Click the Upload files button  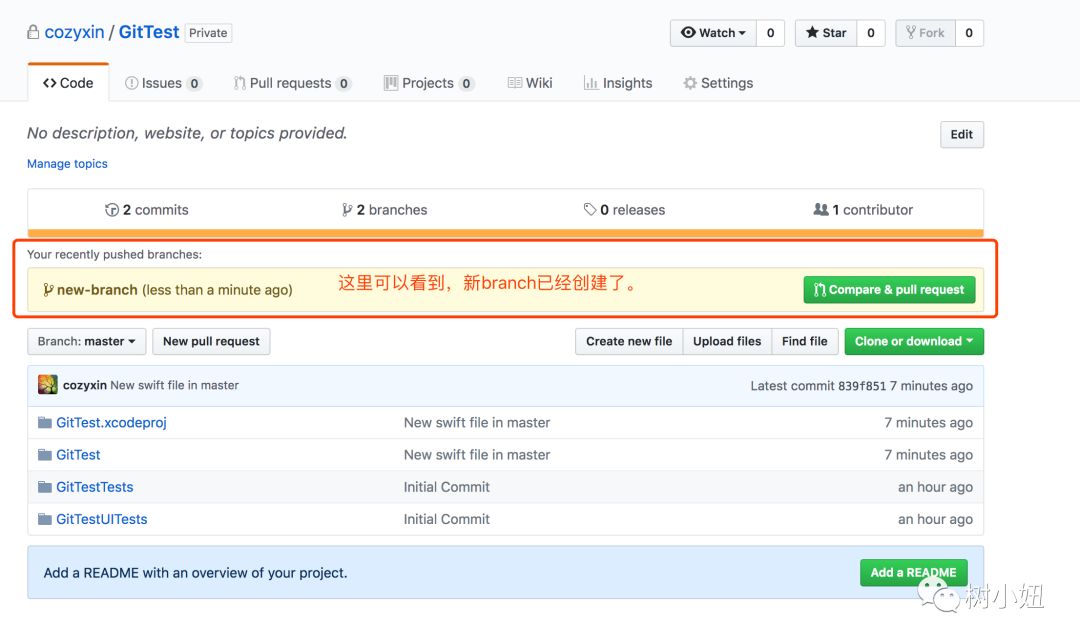pos(727,341)
